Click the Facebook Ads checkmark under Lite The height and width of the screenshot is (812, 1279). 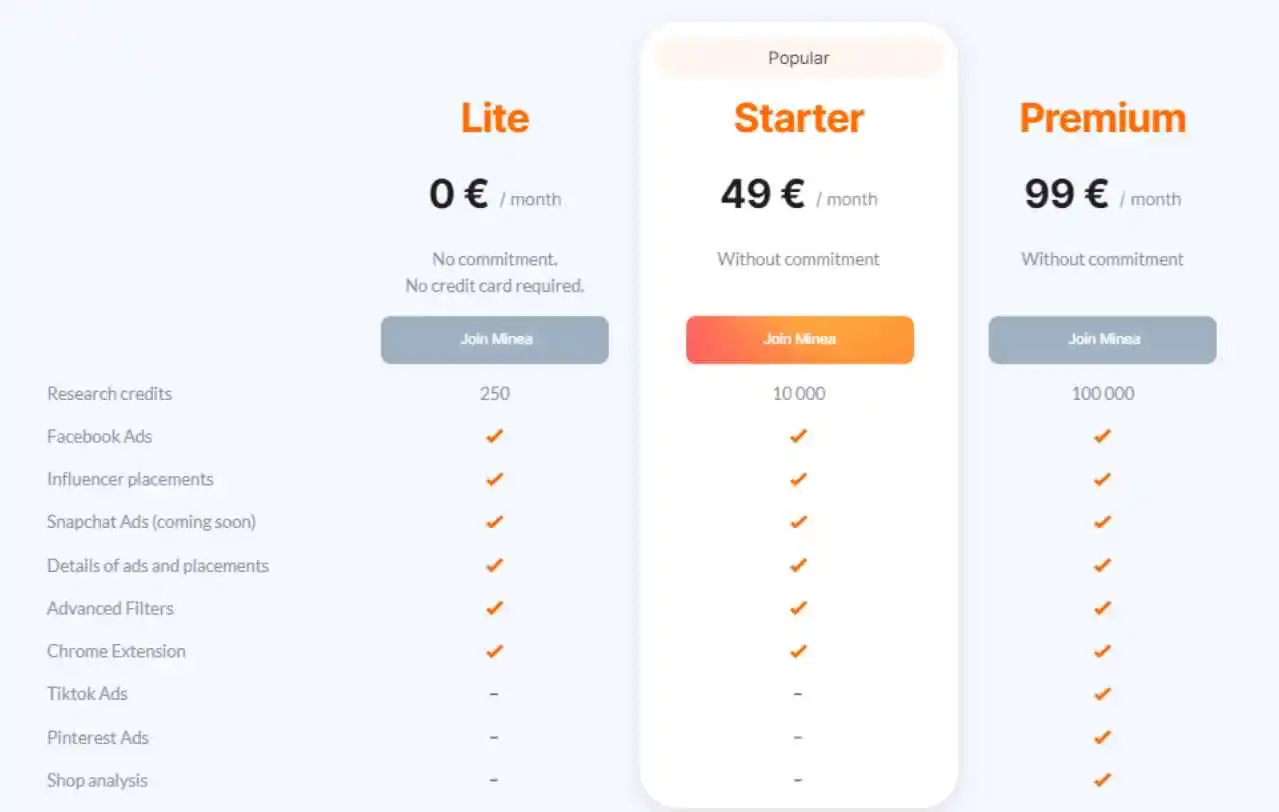(493, 436)
